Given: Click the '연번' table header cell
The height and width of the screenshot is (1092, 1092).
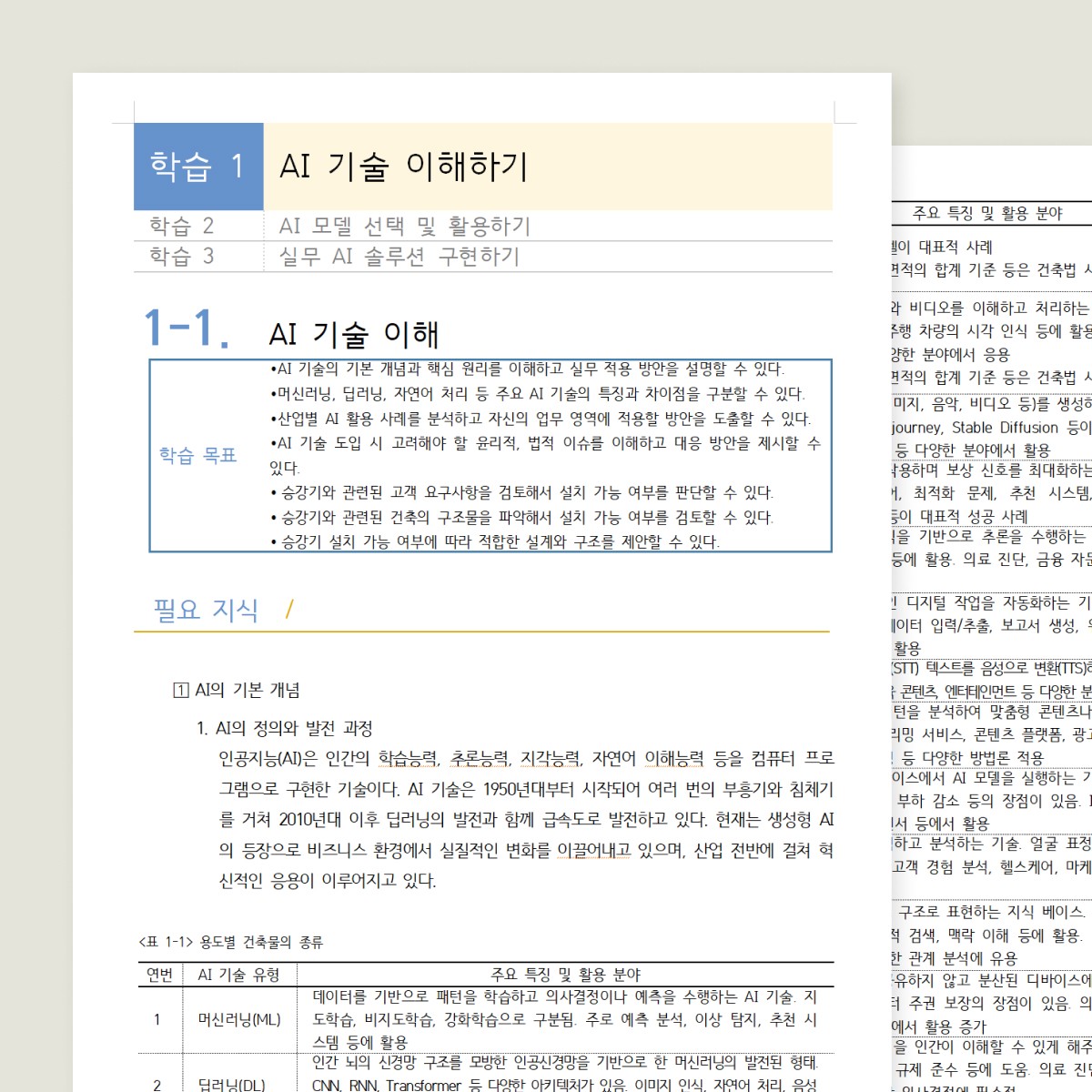Looking at the screenshot, I should click(x=160, y=975).
